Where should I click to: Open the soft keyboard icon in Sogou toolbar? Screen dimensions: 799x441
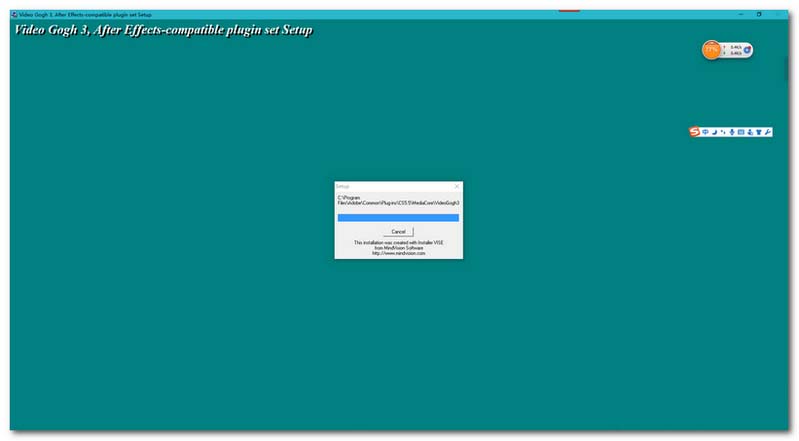pyautogui.click(x=741, y=132)
